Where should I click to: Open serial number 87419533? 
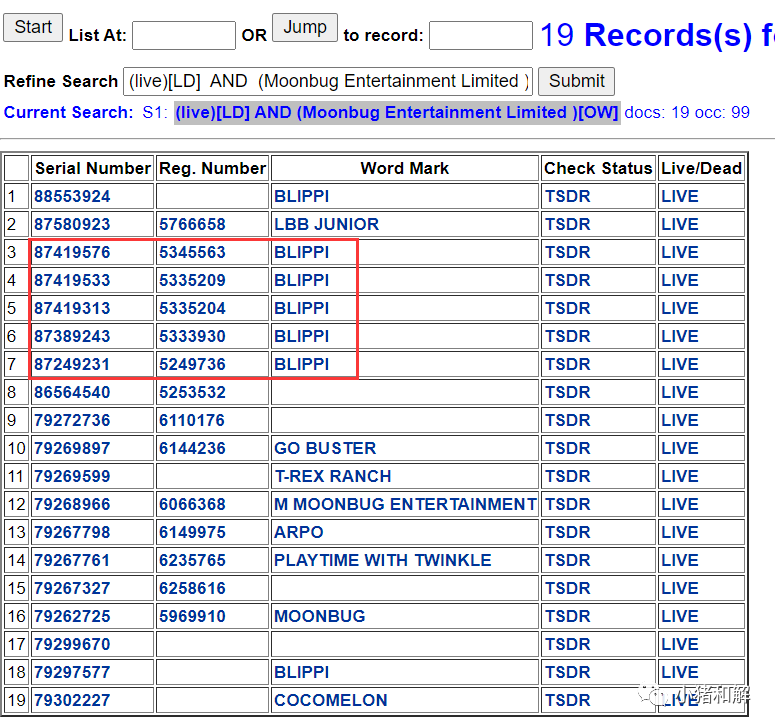click(x=72, y=280)
